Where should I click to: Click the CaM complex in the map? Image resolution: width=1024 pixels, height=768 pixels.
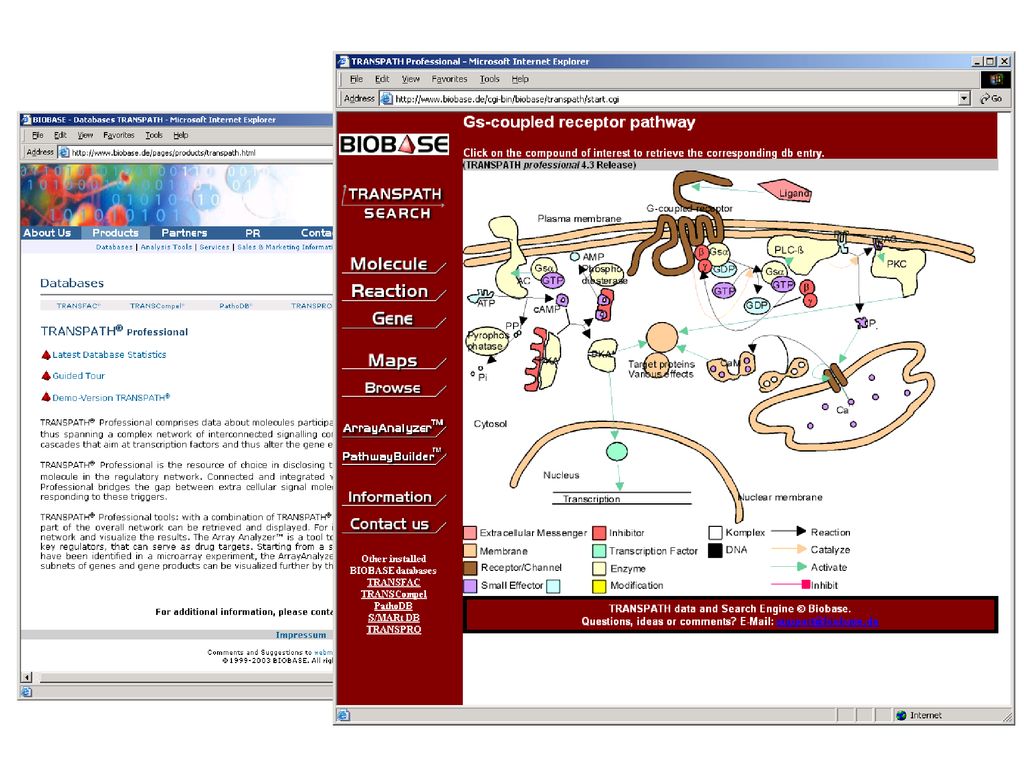click(x=731, y=367)
